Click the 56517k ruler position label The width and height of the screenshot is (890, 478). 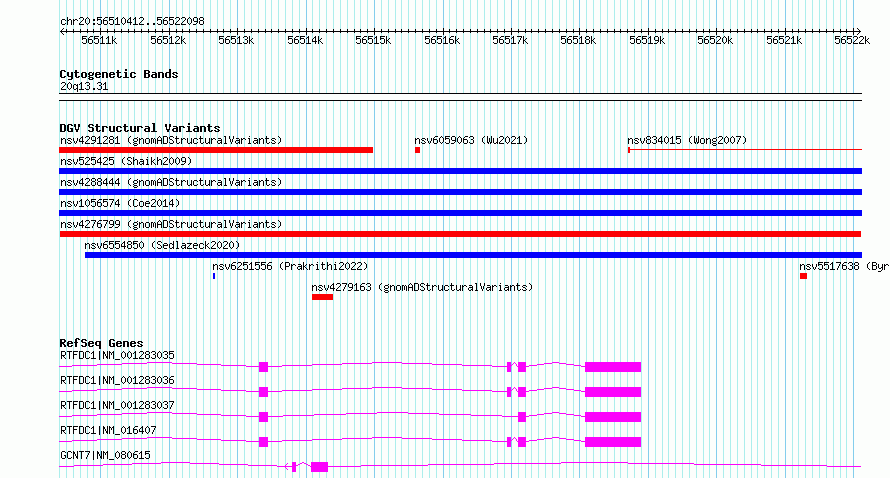point(510,40)
